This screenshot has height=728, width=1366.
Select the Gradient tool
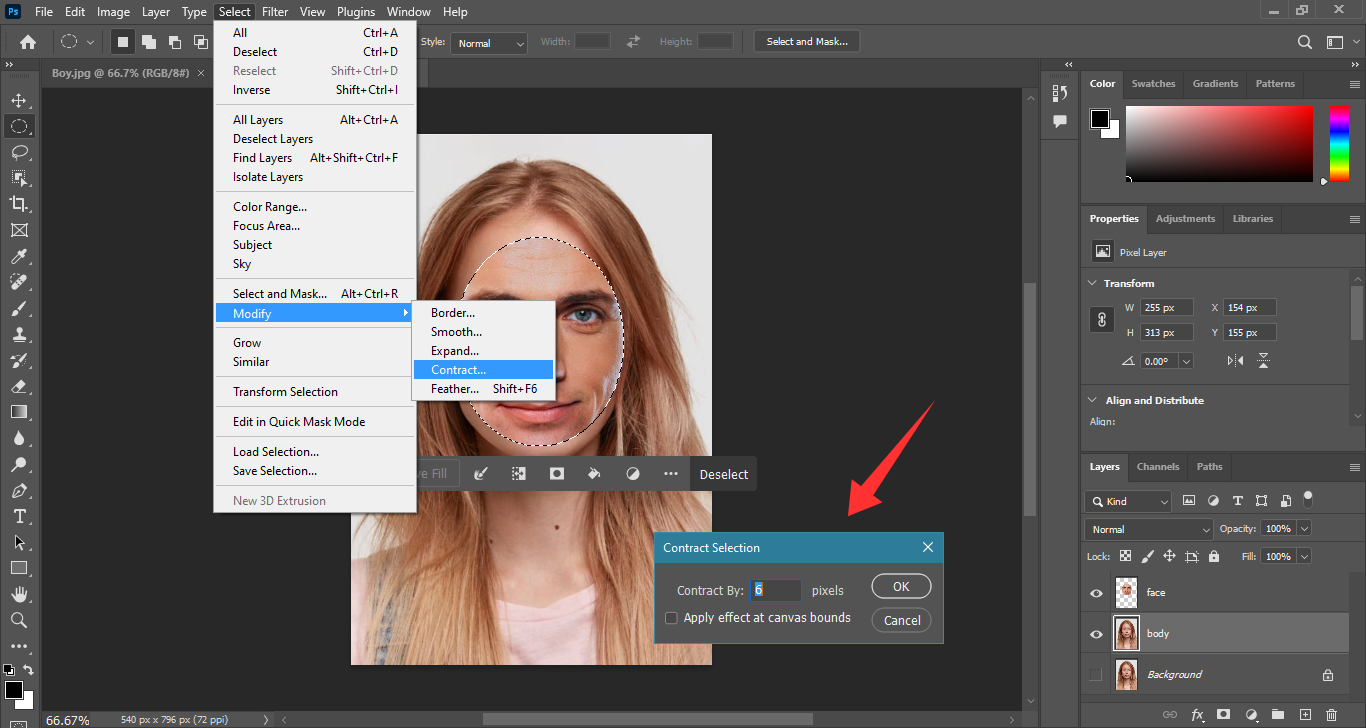click(x=19, y=412)
